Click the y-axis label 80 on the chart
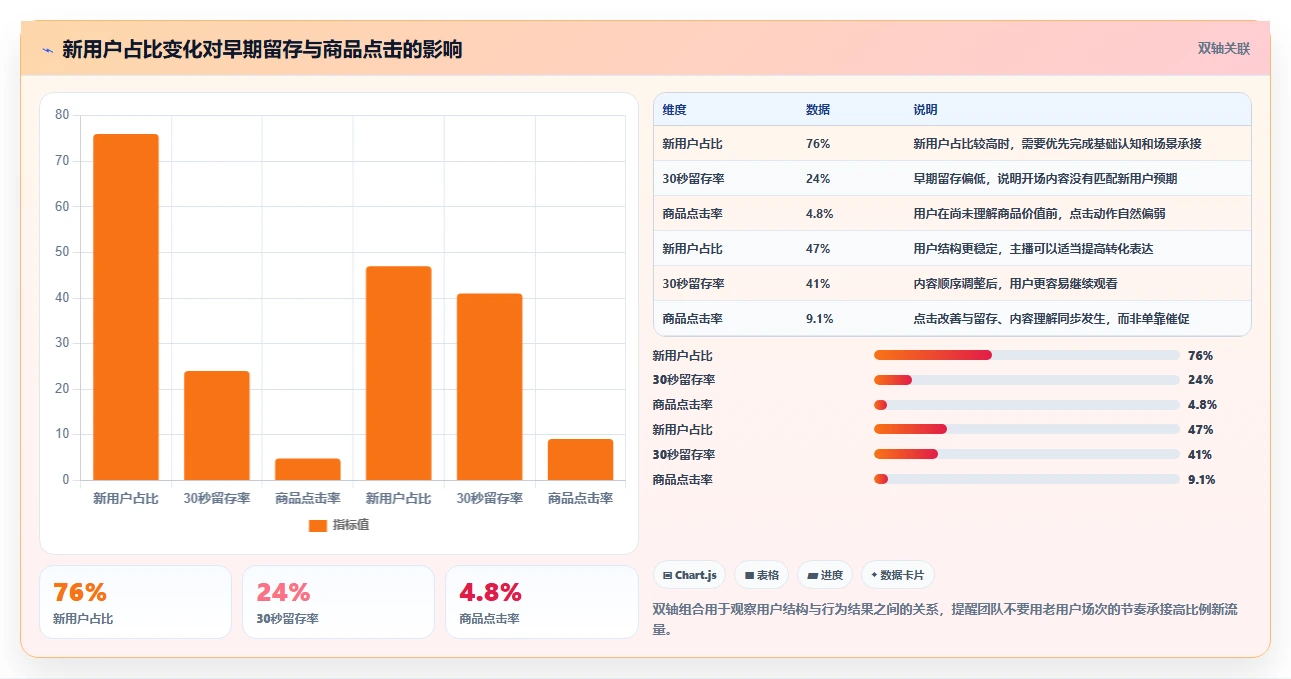The width and height of the screenshot is (1291, 679). pos(62,115)
